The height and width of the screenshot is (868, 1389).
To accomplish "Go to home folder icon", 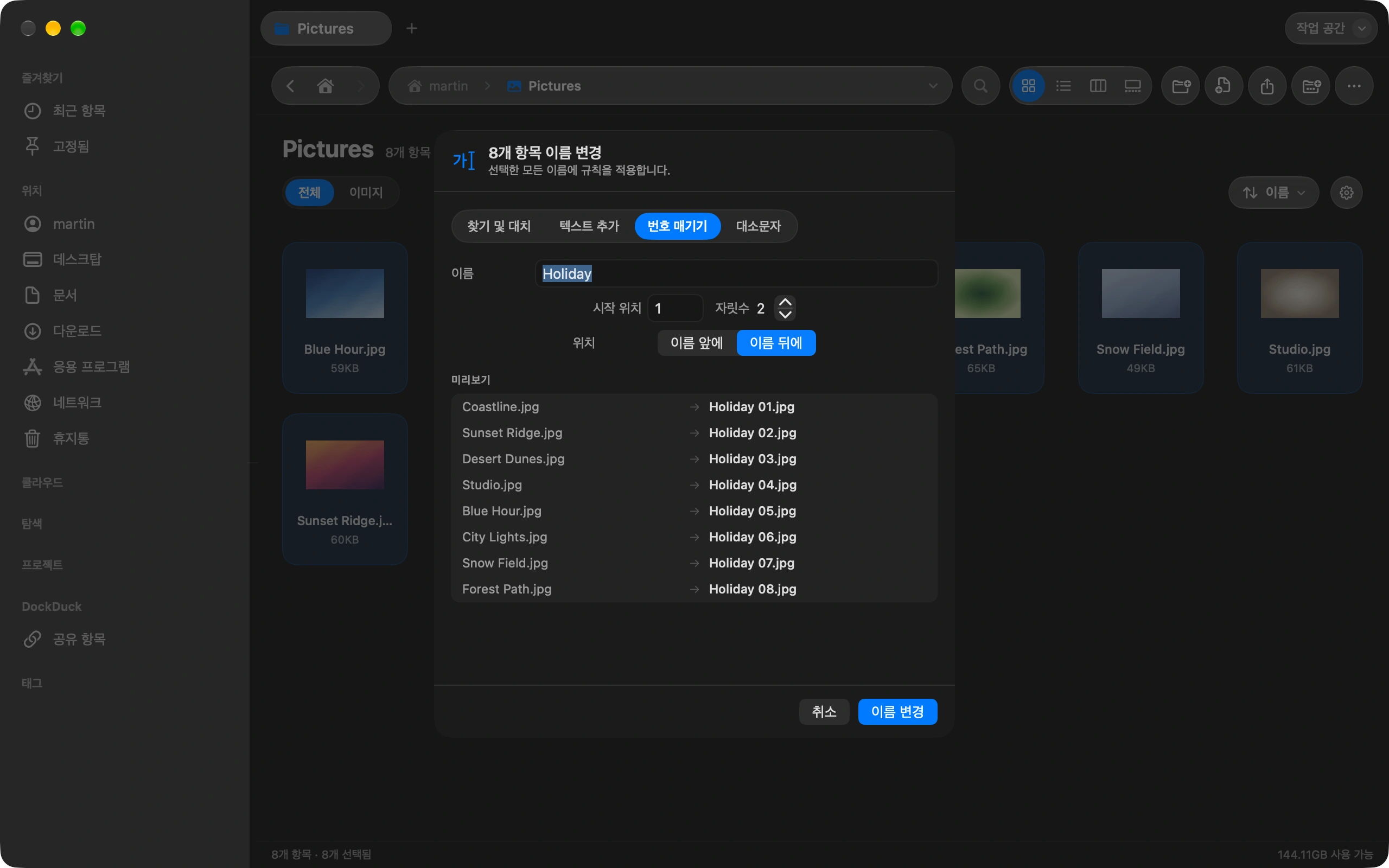I will coord(326,86).
